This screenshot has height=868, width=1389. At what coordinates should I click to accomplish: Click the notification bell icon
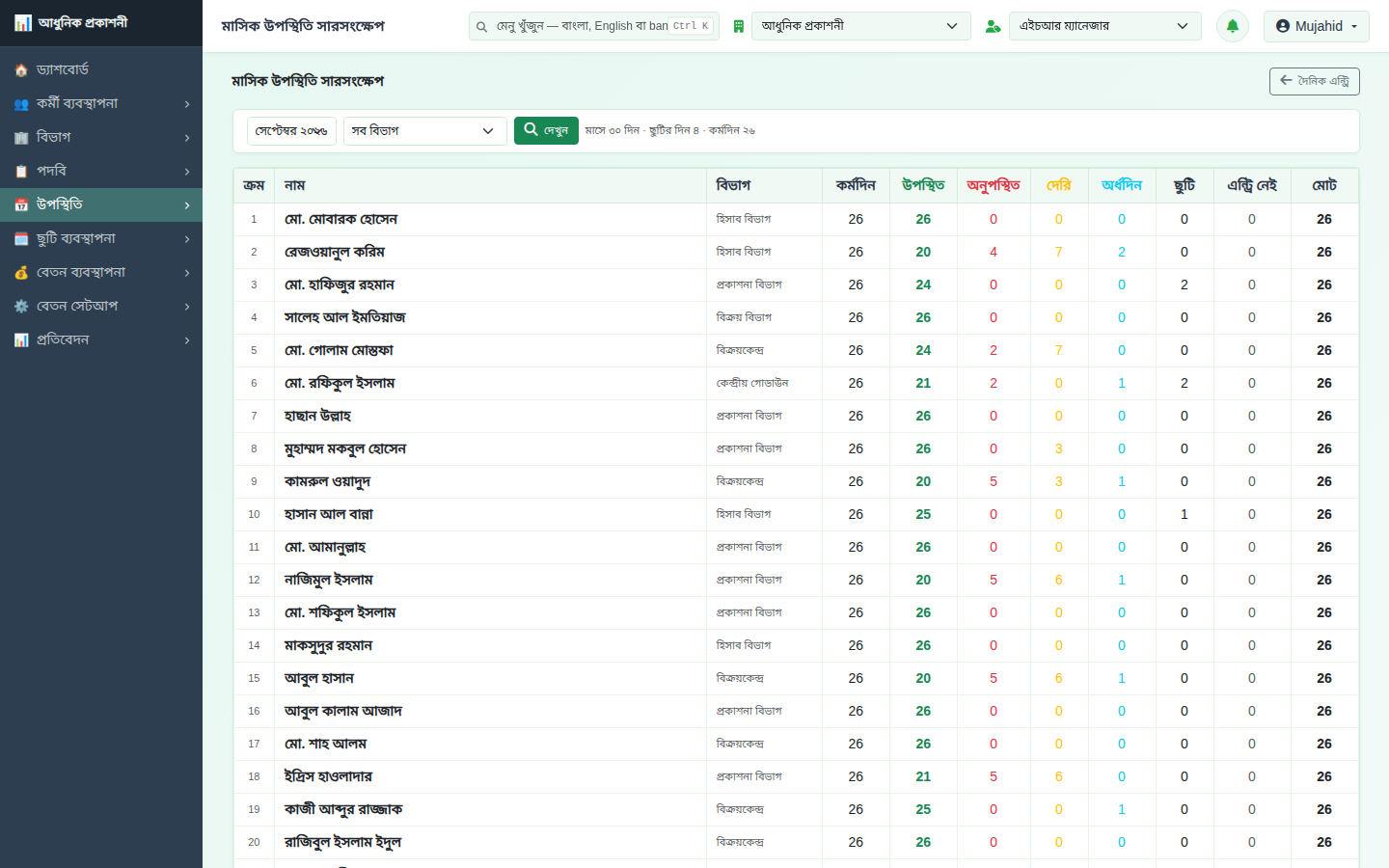click(x=1233, y=26)
